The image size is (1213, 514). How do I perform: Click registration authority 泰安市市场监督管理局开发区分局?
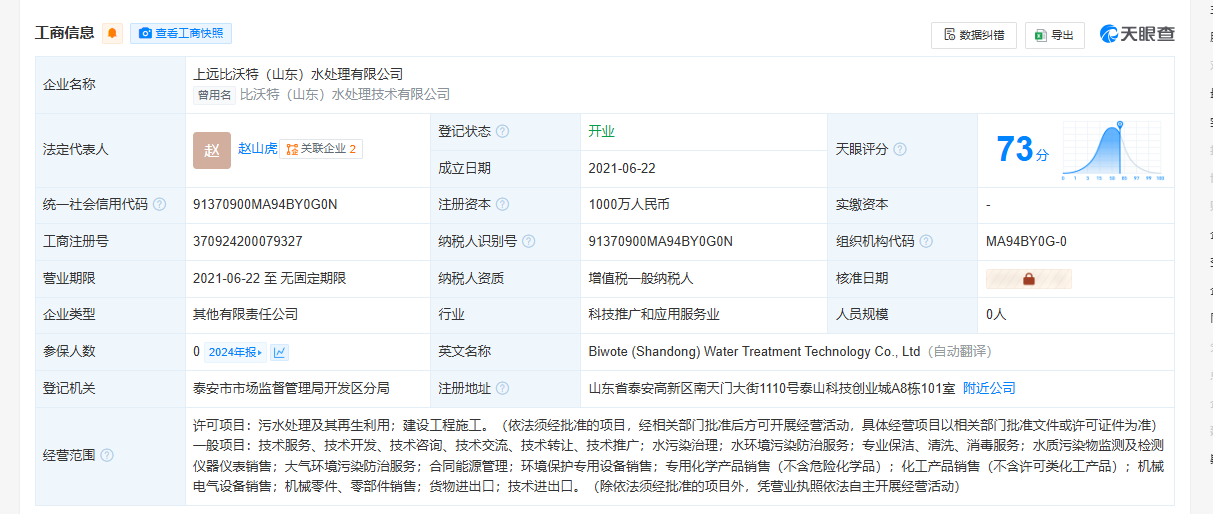291,388
